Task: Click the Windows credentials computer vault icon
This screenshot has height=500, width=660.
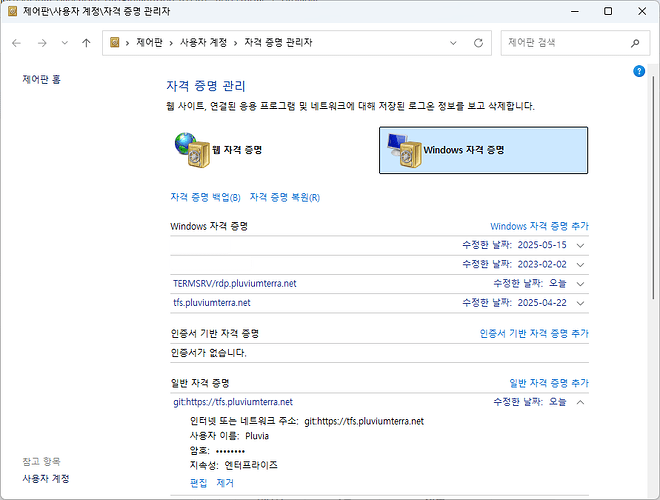Action: (404, 150)
